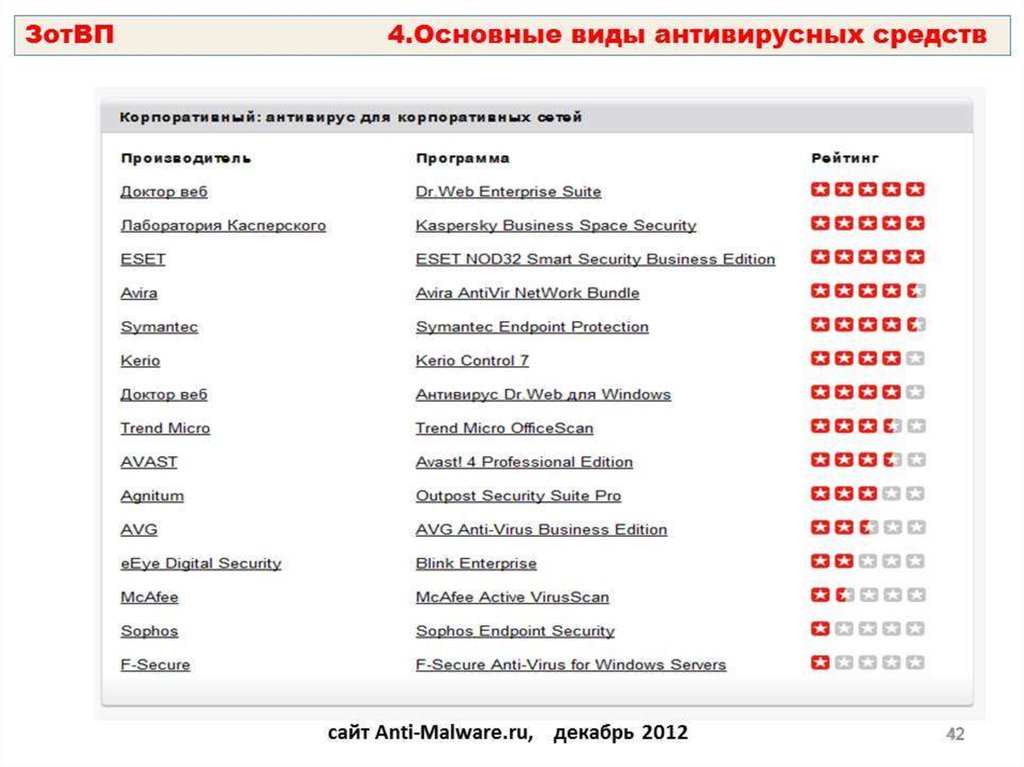1024x767 pixels.
Task: Open the McAfee manufacturer link
Action: click(150, 597)
